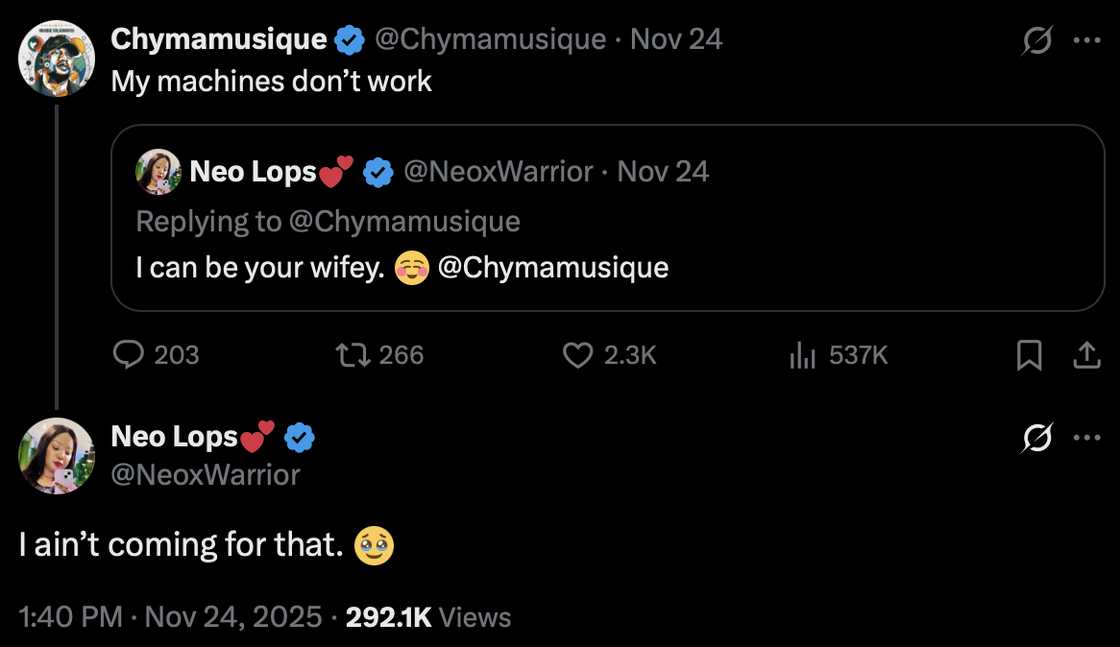Screen dimensions: 1120x647
Task: Click the Grok icon on Chymamusique tweet
Action: 1037,41
